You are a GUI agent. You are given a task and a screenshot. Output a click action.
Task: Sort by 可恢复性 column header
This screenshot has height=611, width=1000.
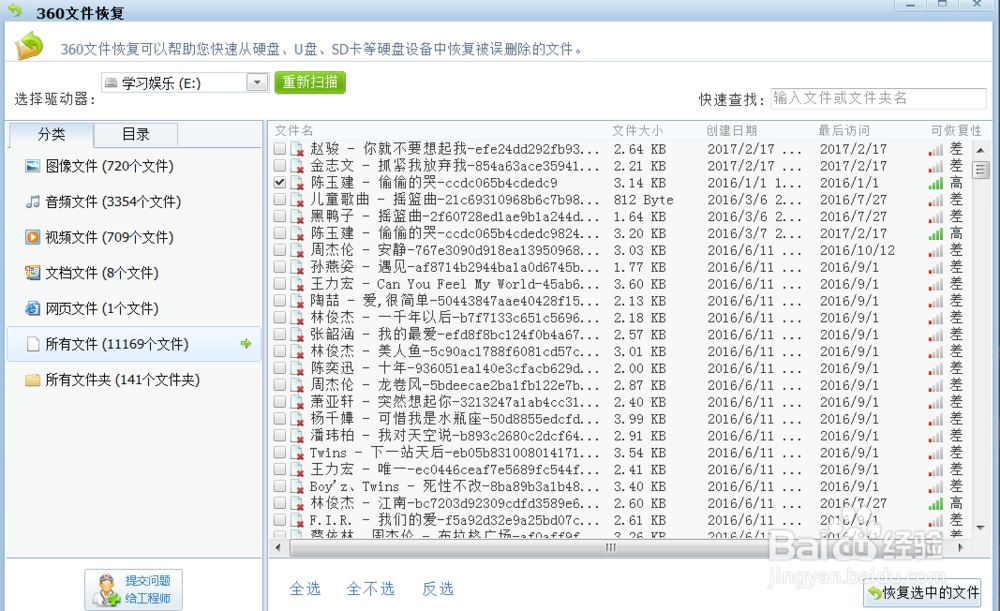click(x=956, y=131)
